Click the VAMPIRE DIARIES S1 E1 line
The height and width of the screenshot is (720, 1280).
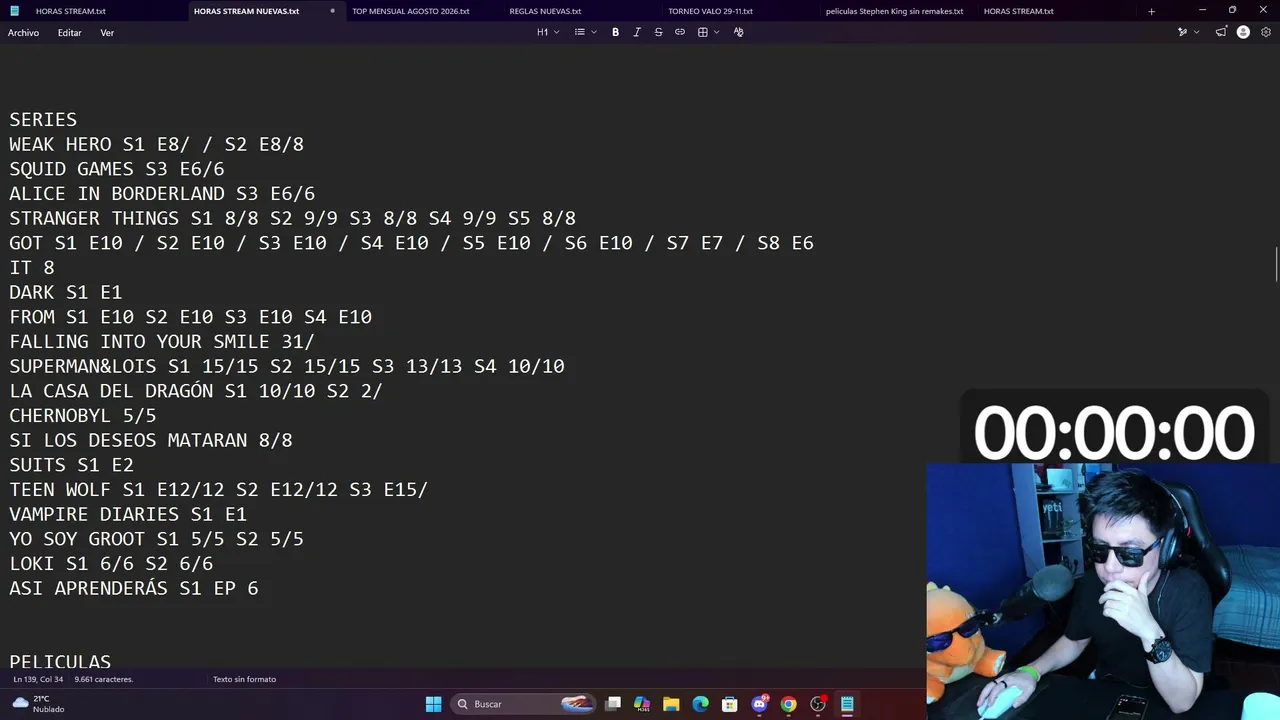pyautogui.click(x=128, y=515)
